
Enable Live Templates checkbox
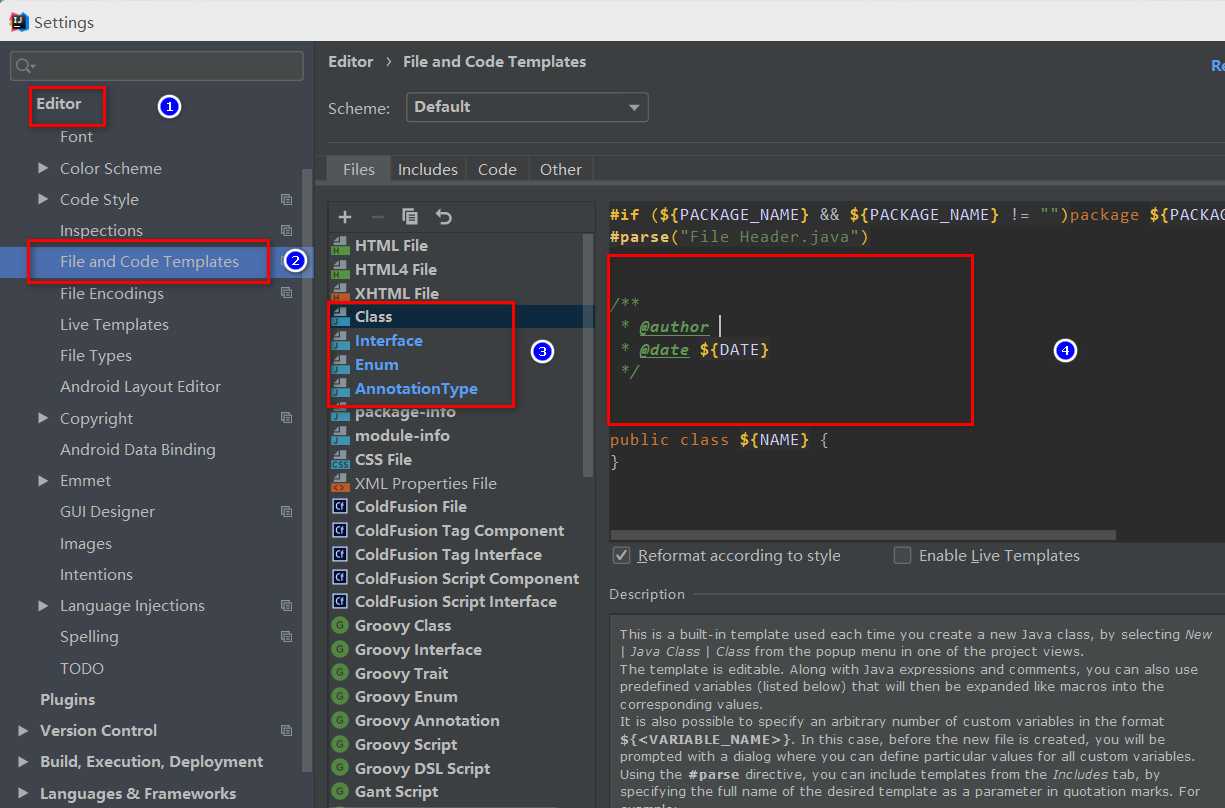tap(903, 555)
